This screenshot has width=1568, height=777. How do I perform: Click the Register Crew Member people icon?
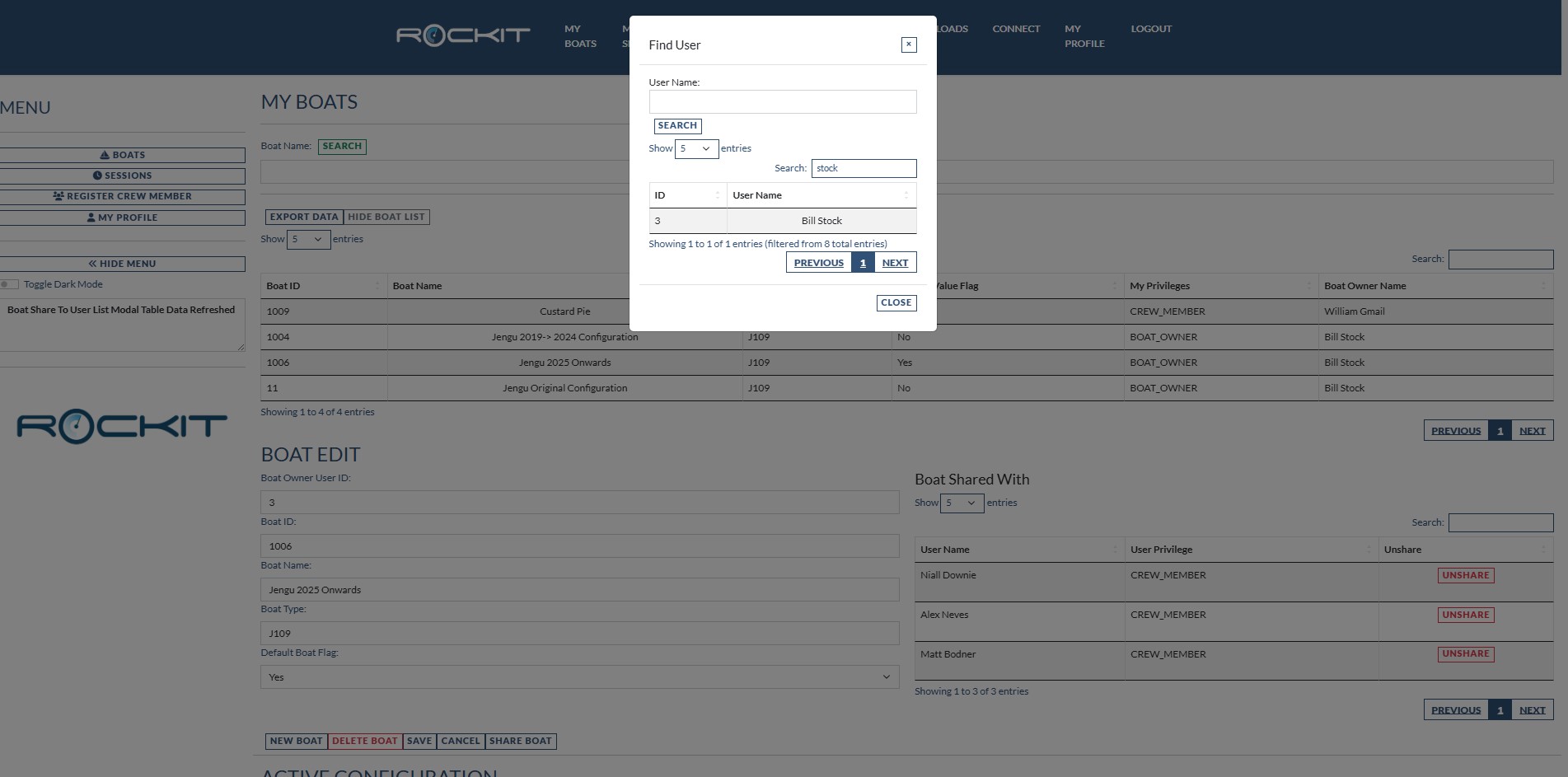click(59, 196)
